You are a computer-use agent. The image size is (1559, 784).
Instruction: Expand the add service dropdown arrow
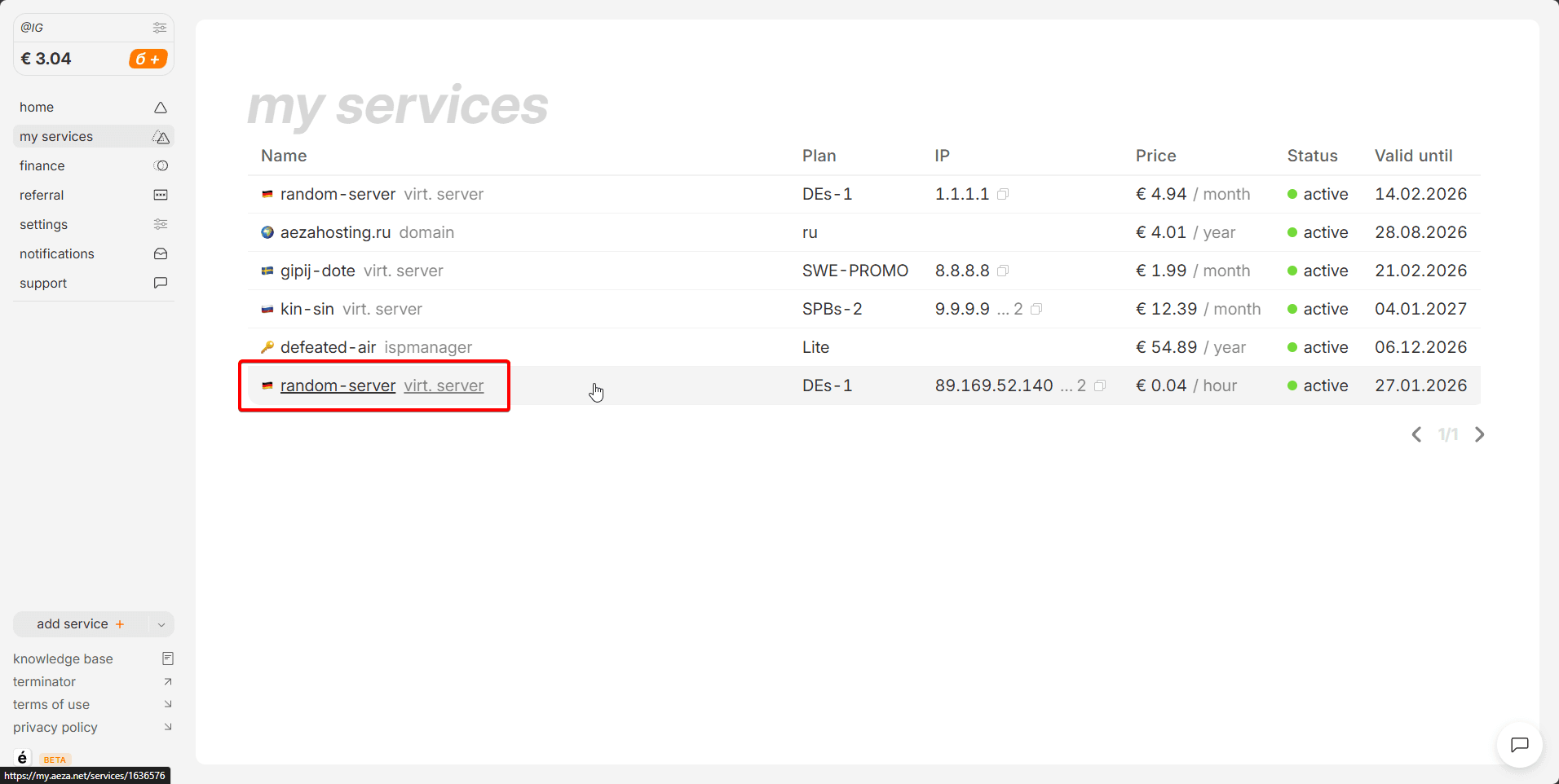pos(161,624)
